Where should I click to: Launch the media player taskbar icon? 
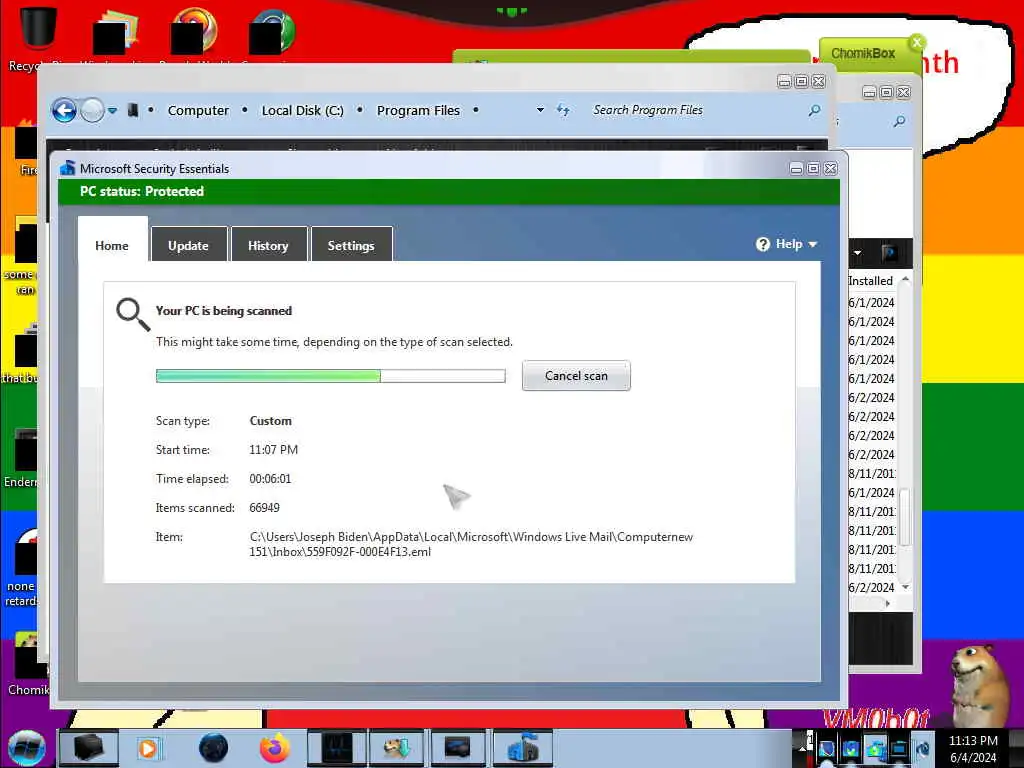click(x=149, y=748)
